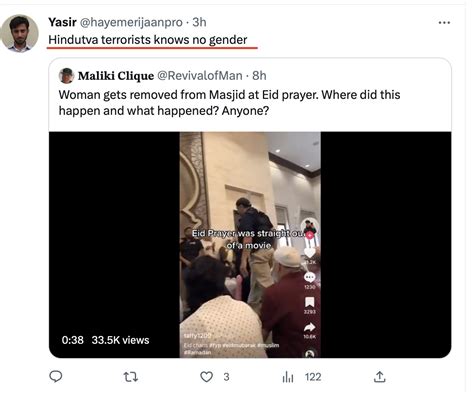474x394 pixels.
Task: Click the @RevivalofMan handle
Action: click(x=200, y=76)
